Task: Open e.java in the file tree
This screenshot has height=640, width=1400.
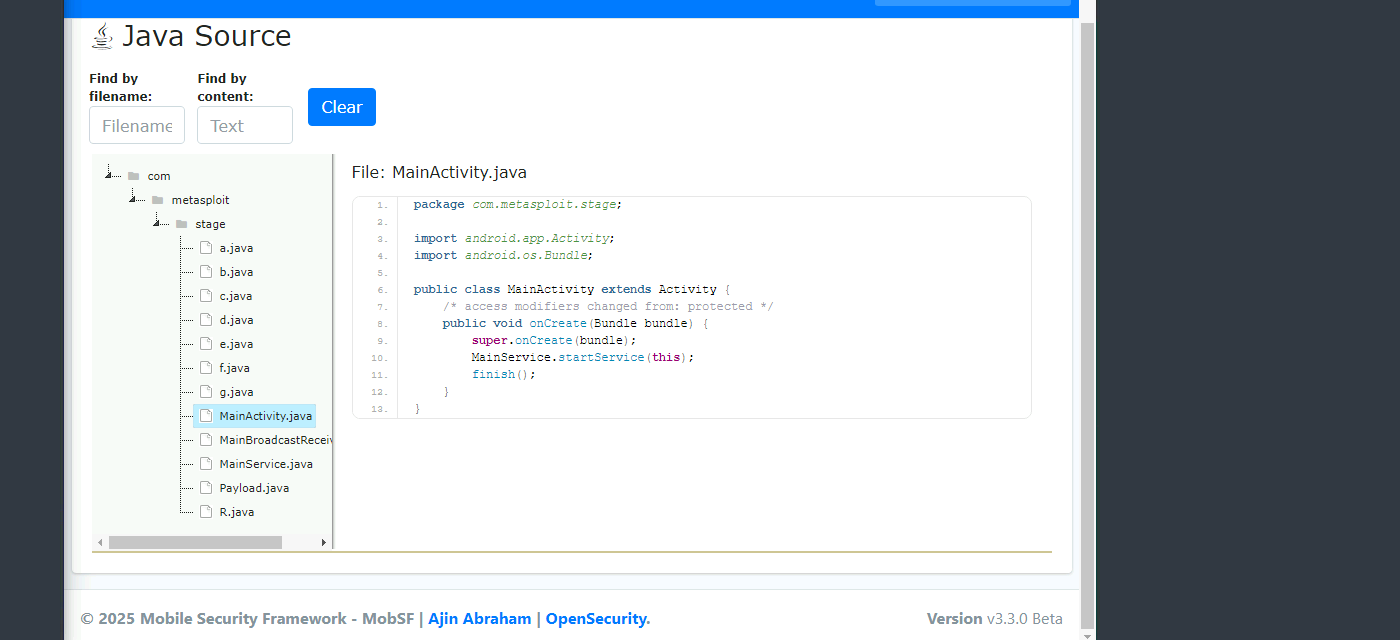Action: 236,344
